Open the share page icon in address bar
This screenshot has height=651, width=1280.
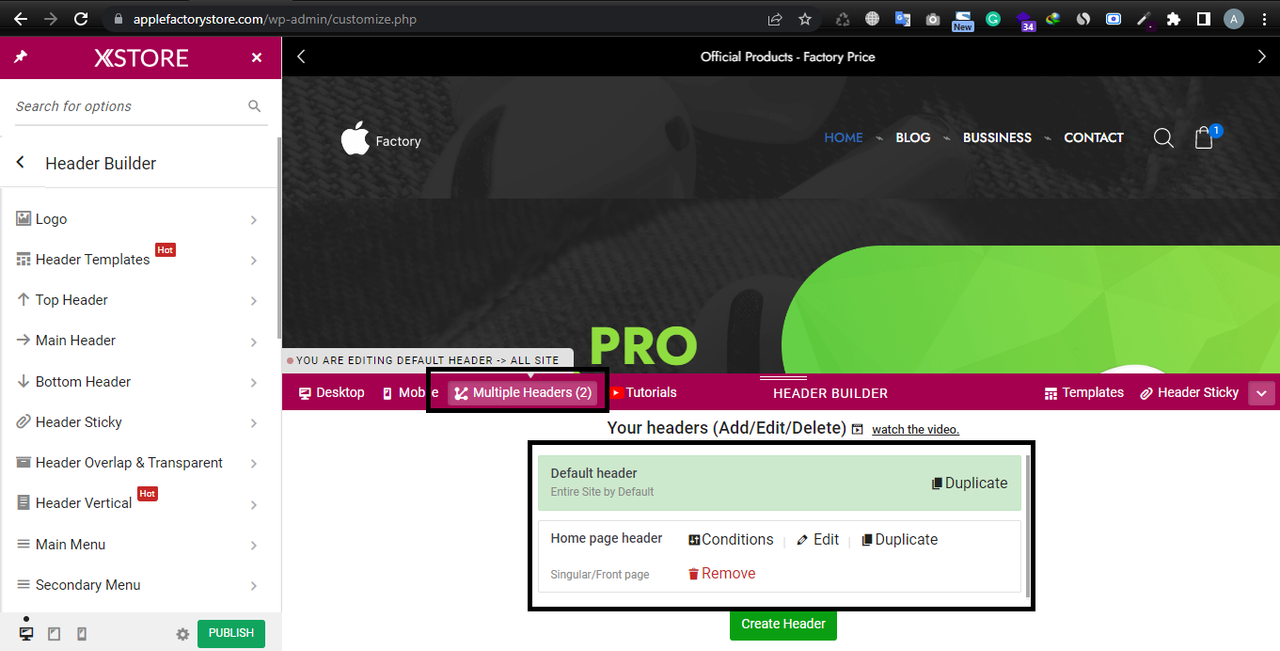coord(774,19)
